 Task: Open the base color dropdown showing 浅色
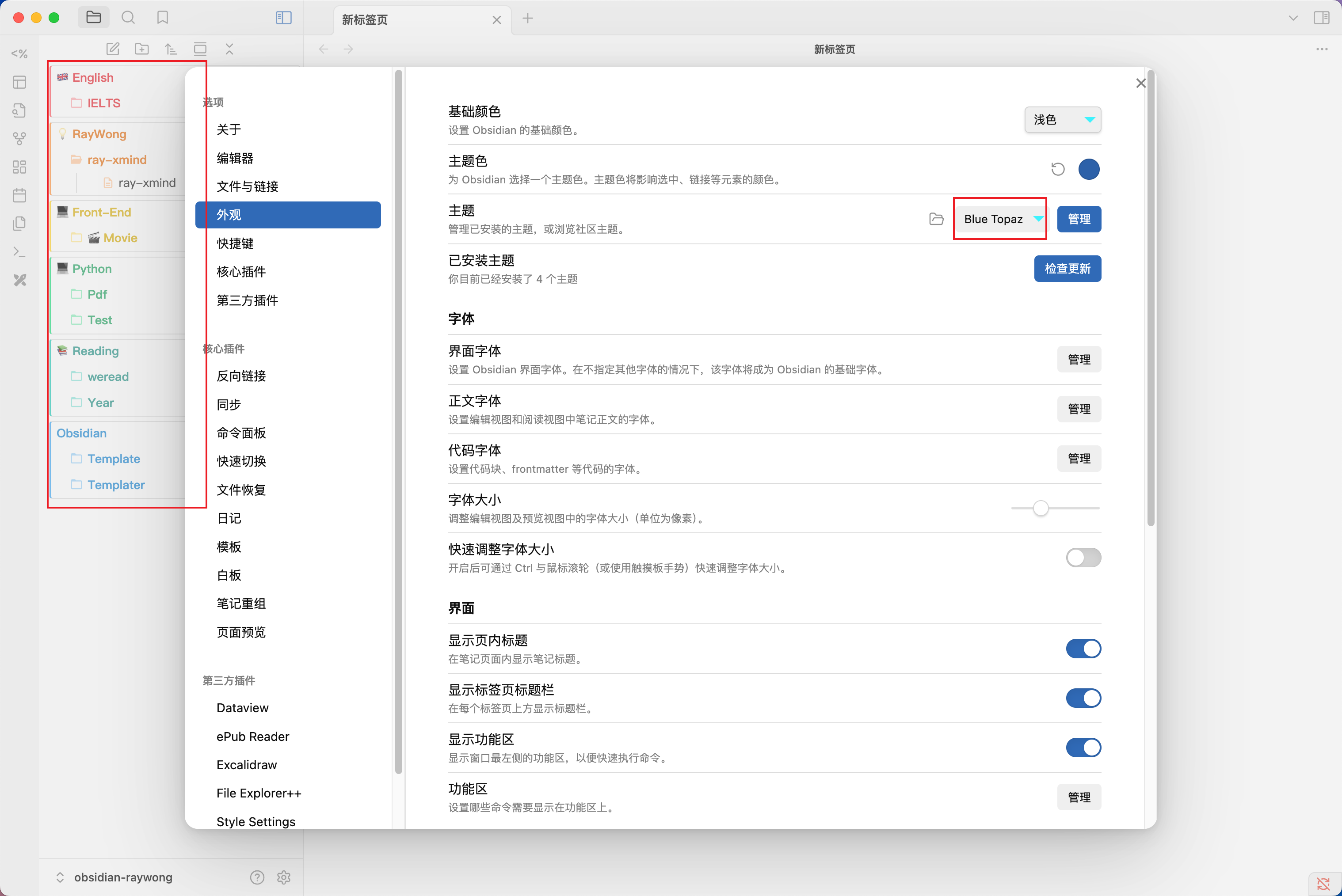click(1063, 119)
